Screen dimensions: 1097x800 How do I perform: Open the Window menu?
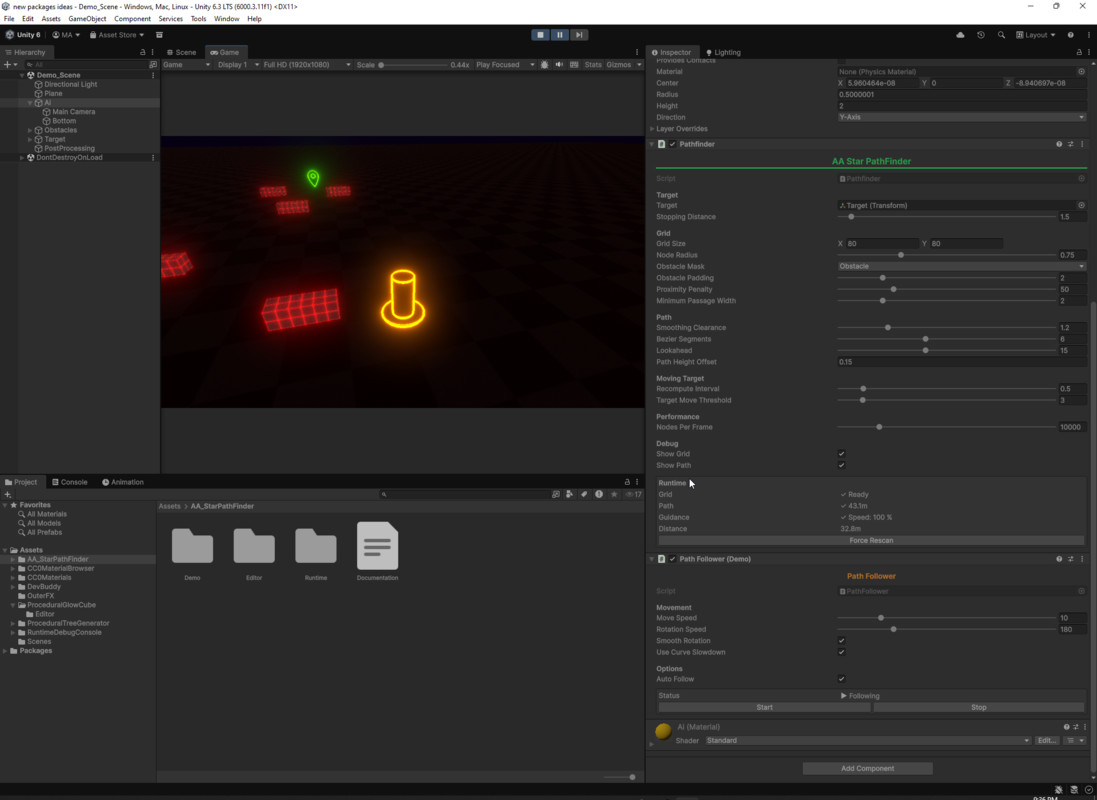tap(227, 19)
